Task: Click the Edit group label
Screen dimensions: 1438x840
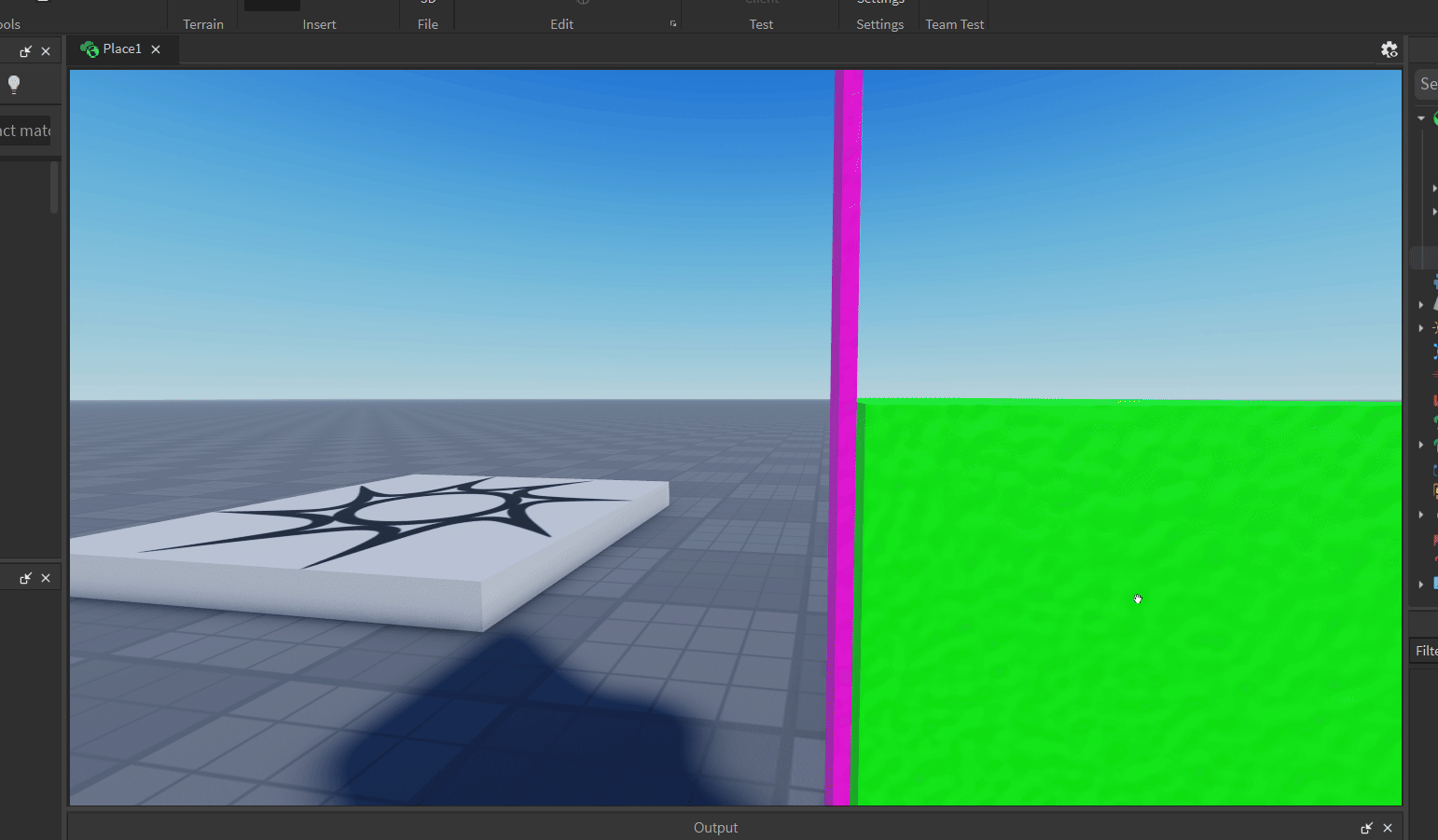Action: (562, 24)
